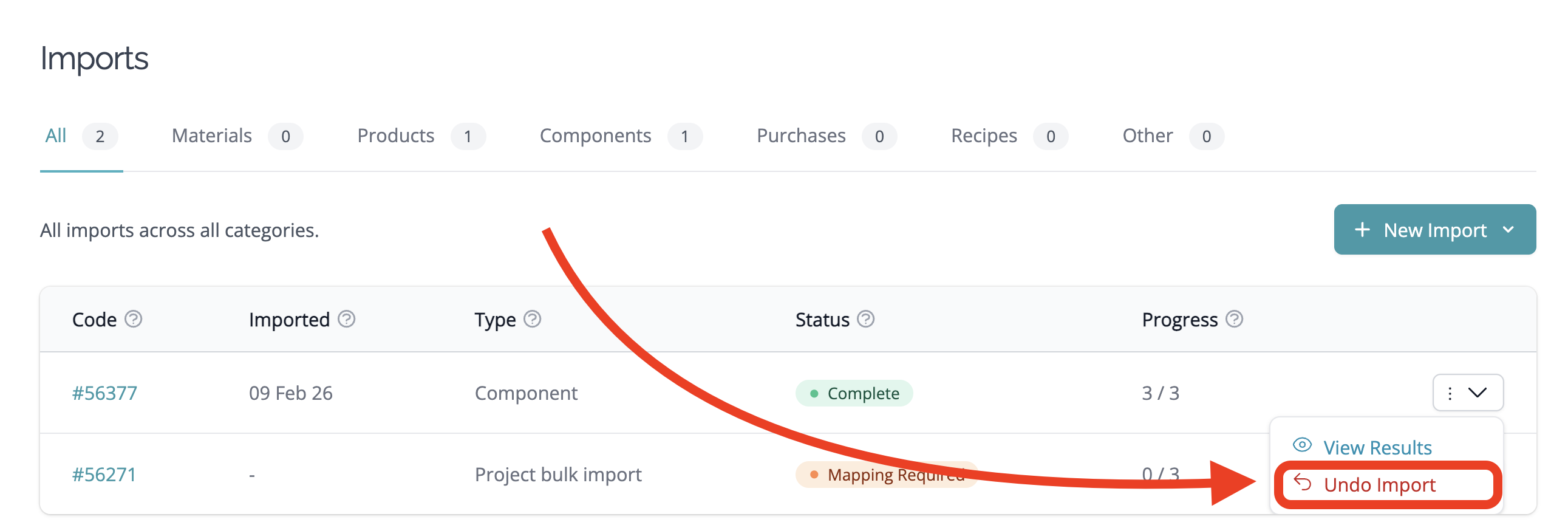Image resolution: width=1568 pixels, height=525 pixels.
Task: Toggle row actions menu for import #56377
Action: click(1468, 393)
